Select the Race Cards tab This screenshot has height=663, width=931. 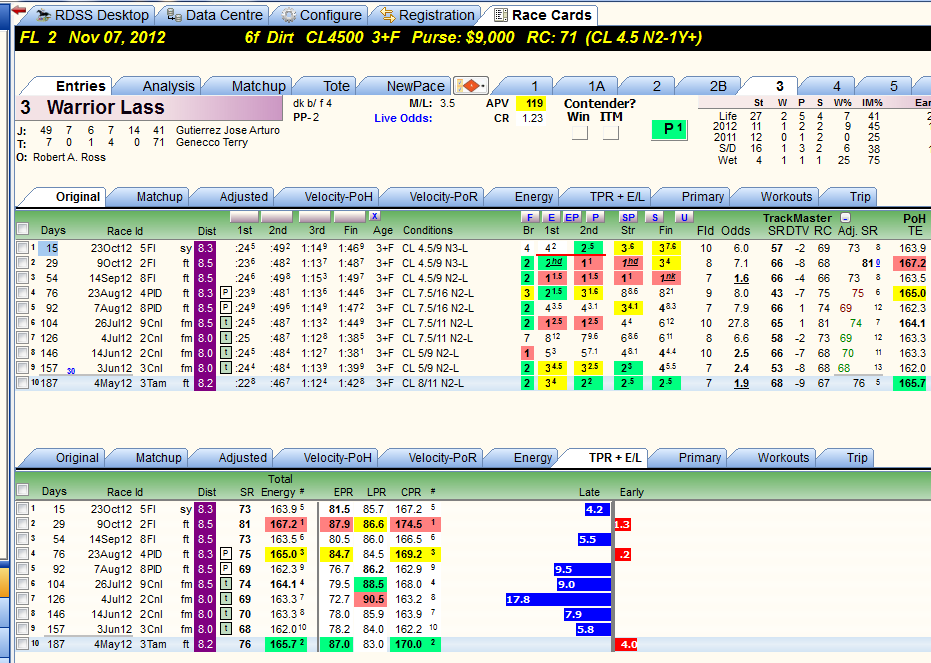pos(543,15)
